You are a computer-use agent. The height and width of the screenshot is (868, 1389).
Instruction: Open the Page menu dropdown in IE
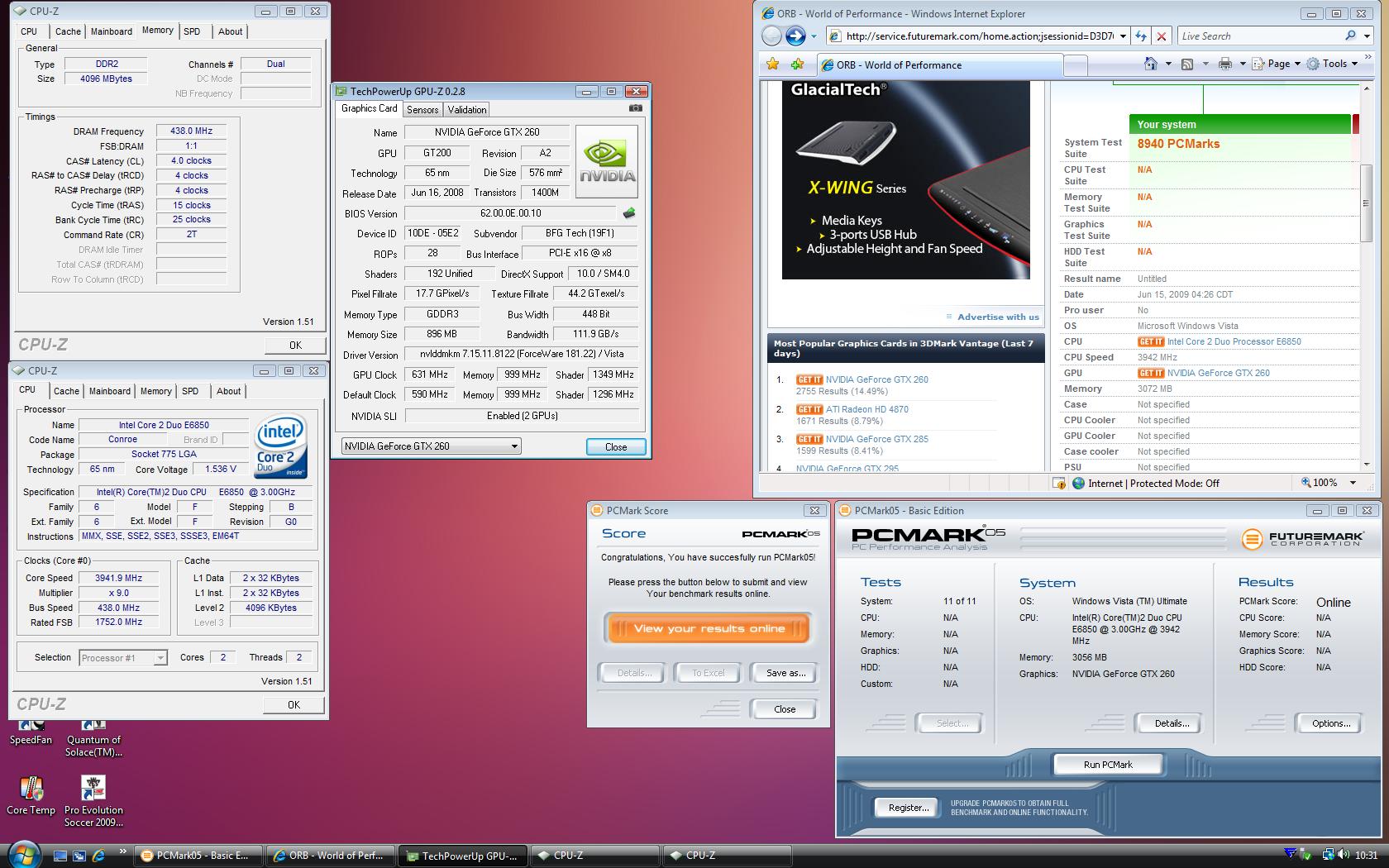[x=1297, y=64]
